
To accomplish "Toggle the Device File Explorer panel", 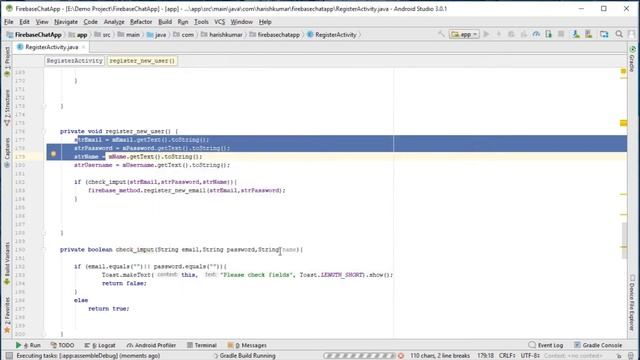I will pos(632,303).
